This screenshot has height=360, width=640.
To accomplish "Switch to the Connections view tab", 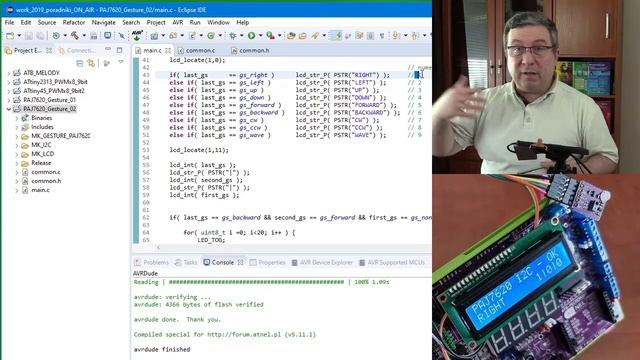I will tap(77, 50).
